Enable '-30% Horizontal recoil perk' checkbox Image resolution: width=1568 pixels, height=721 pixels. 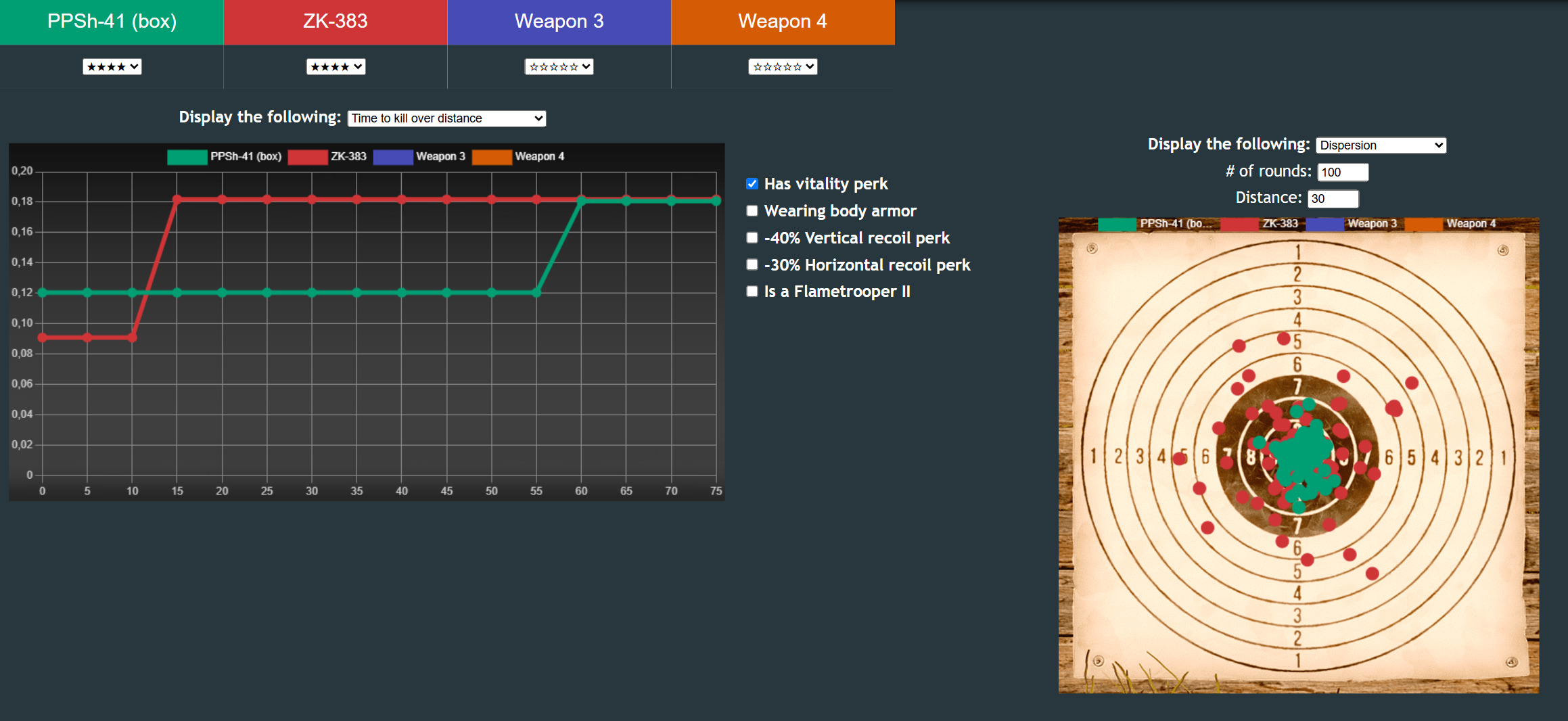click(752, 264)
